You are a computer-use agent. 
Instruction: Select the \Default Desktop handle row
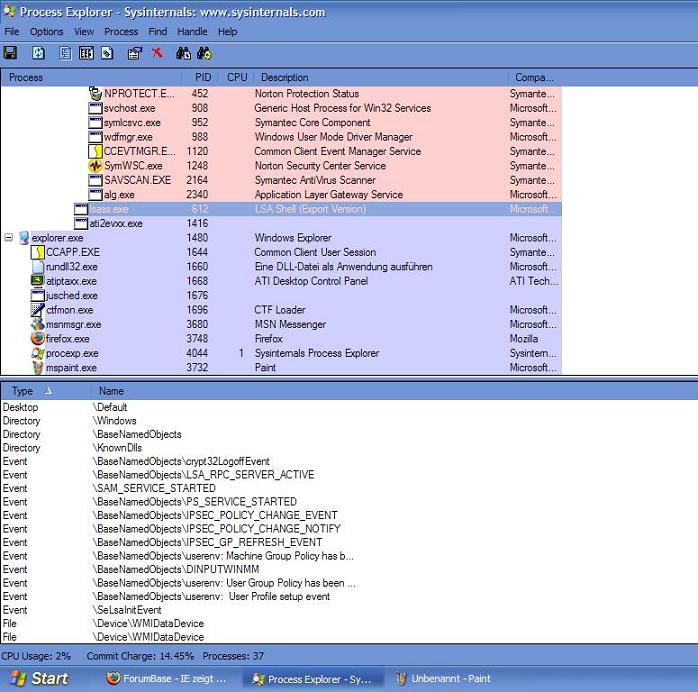[x=349, y=407]
